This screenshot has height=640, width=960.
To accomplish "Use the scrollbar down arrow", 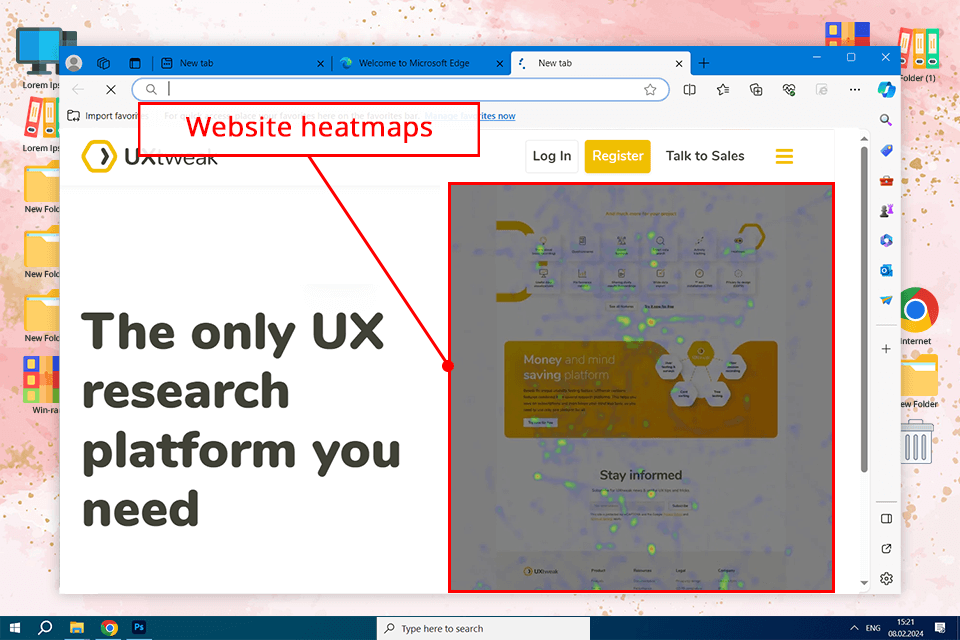I will coord(864,582).
